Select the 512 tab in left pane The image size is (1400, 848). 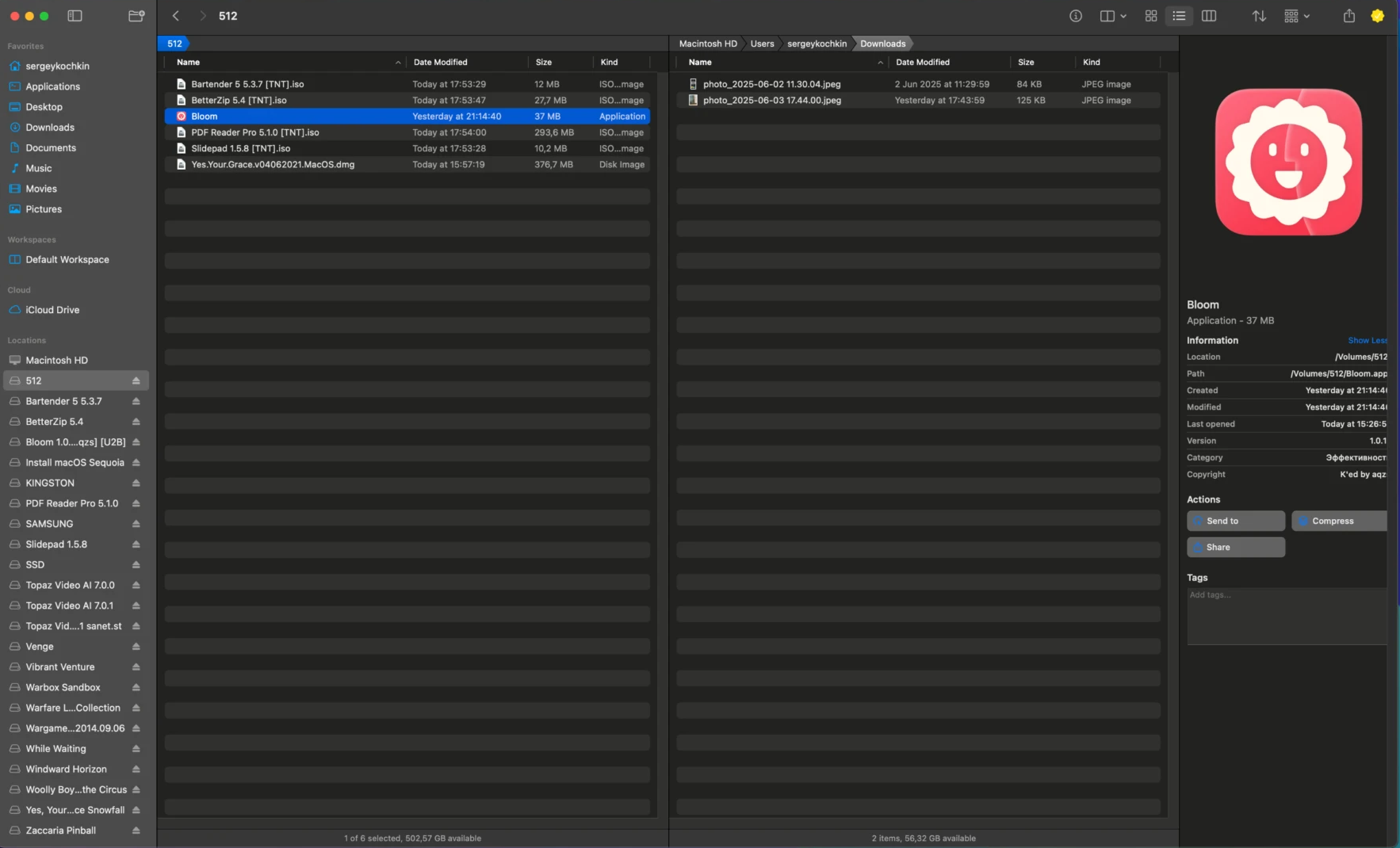(175, 44)
